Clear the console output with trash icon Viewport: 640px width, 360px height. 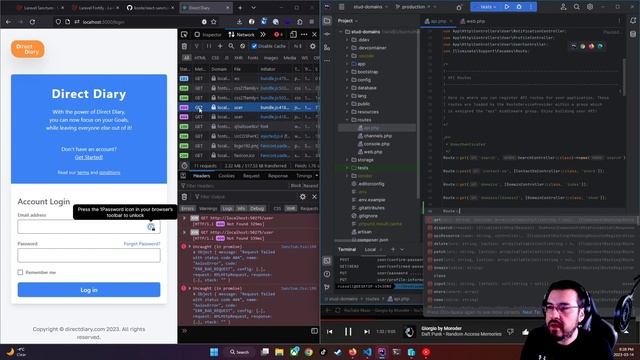[x=184, y=197]
